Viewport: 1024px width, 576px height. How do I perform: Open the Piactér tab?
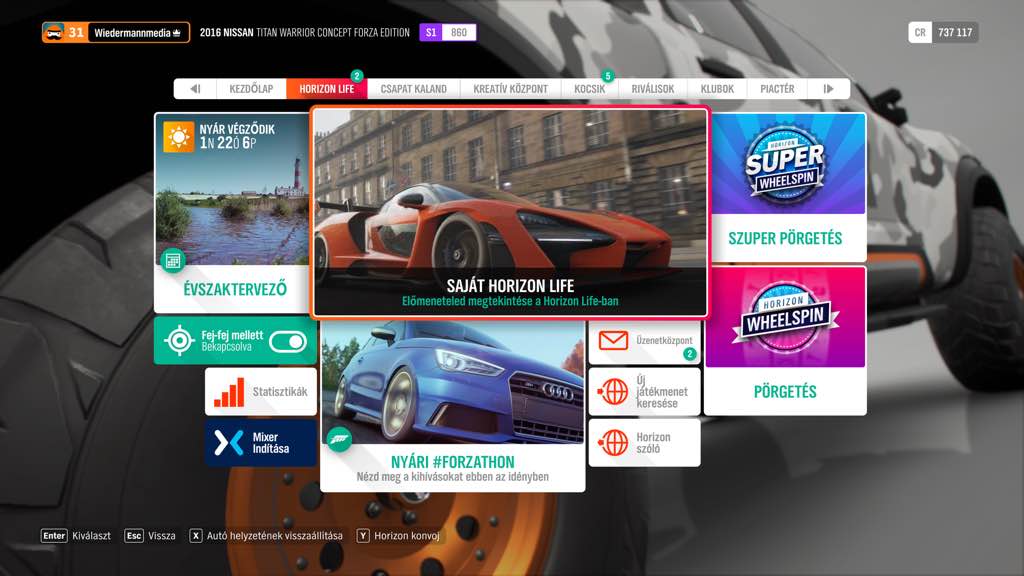coord(777,89)
